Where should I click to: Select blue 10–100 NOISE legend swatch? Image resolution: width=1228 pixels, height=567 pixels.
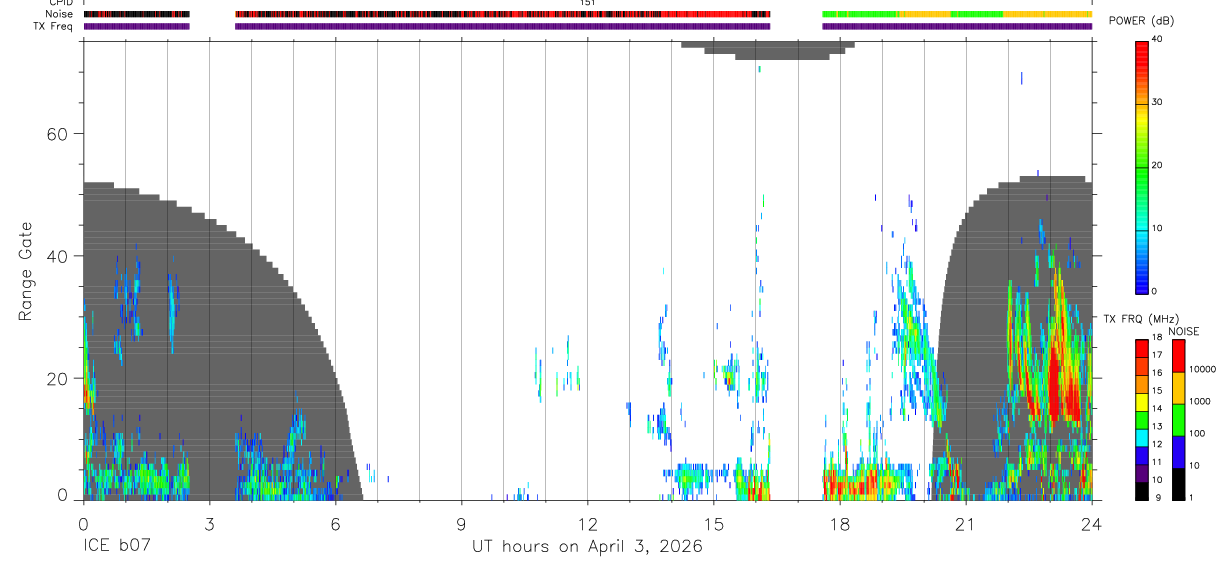click(1179, 452)
